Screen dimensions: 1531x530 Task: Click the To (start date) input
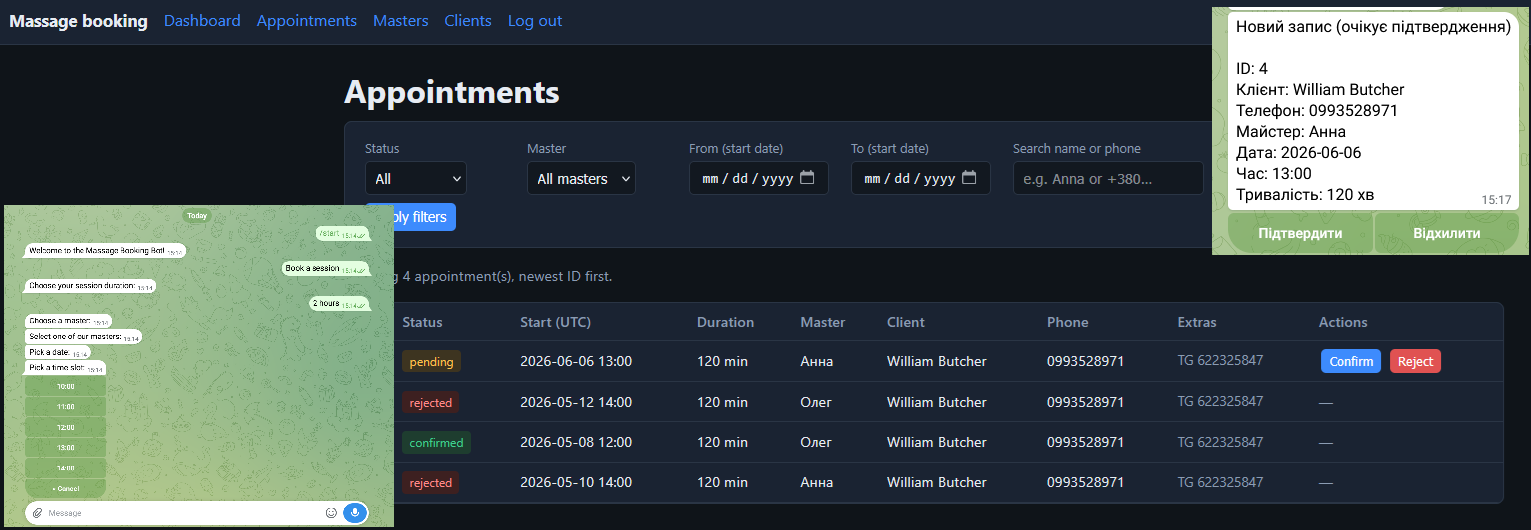click(x=920, y=178)
